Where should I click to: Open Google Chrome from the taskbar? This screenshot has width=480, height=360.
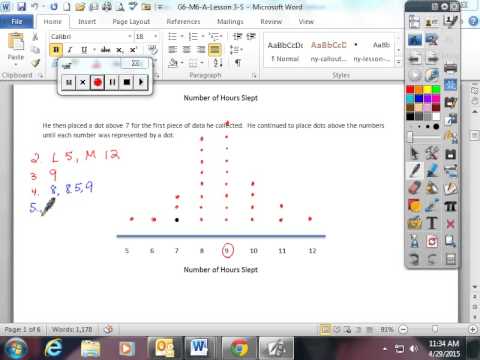pyautogui.click(x=239, y=348)
